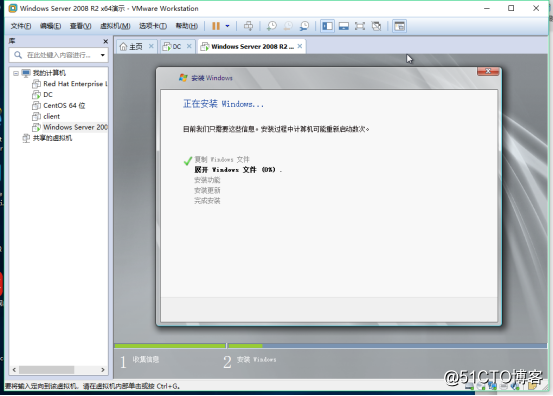Click the 收集信息 progress bar segment
Screen dimensions: 553x396
click(170, 346)
